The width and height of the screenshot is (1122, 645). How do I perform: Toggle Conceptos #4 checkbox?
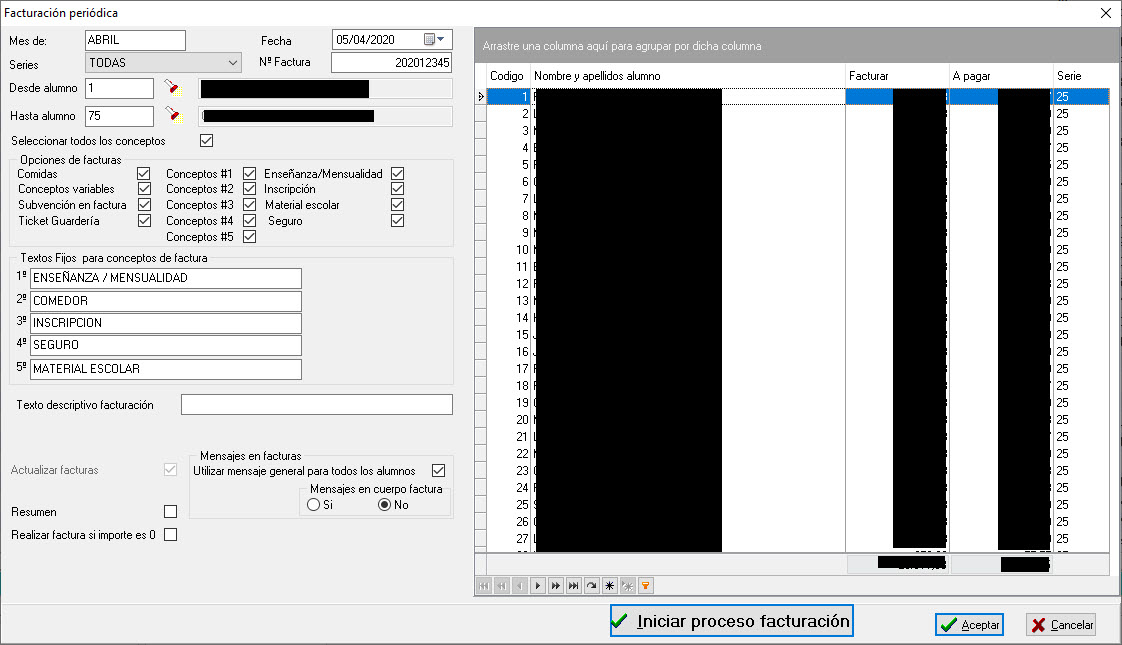(x=250, y=220)
